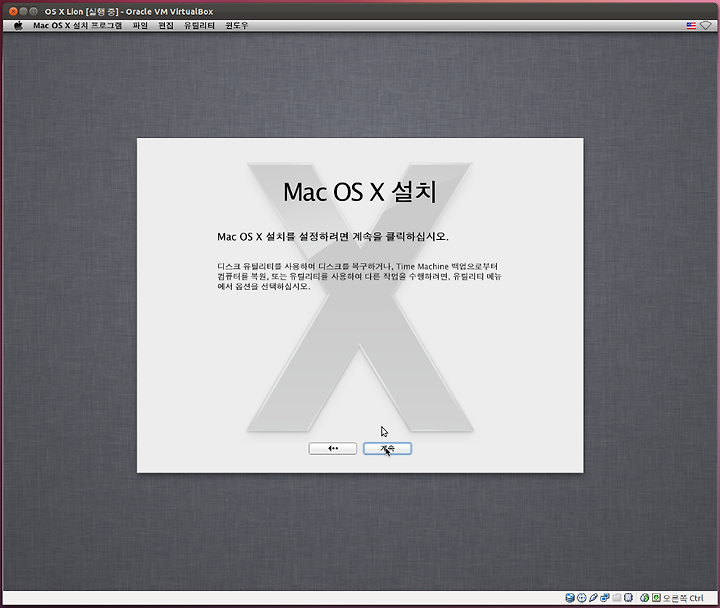Click the VirtualBox shared folders icon

[617, 597]
